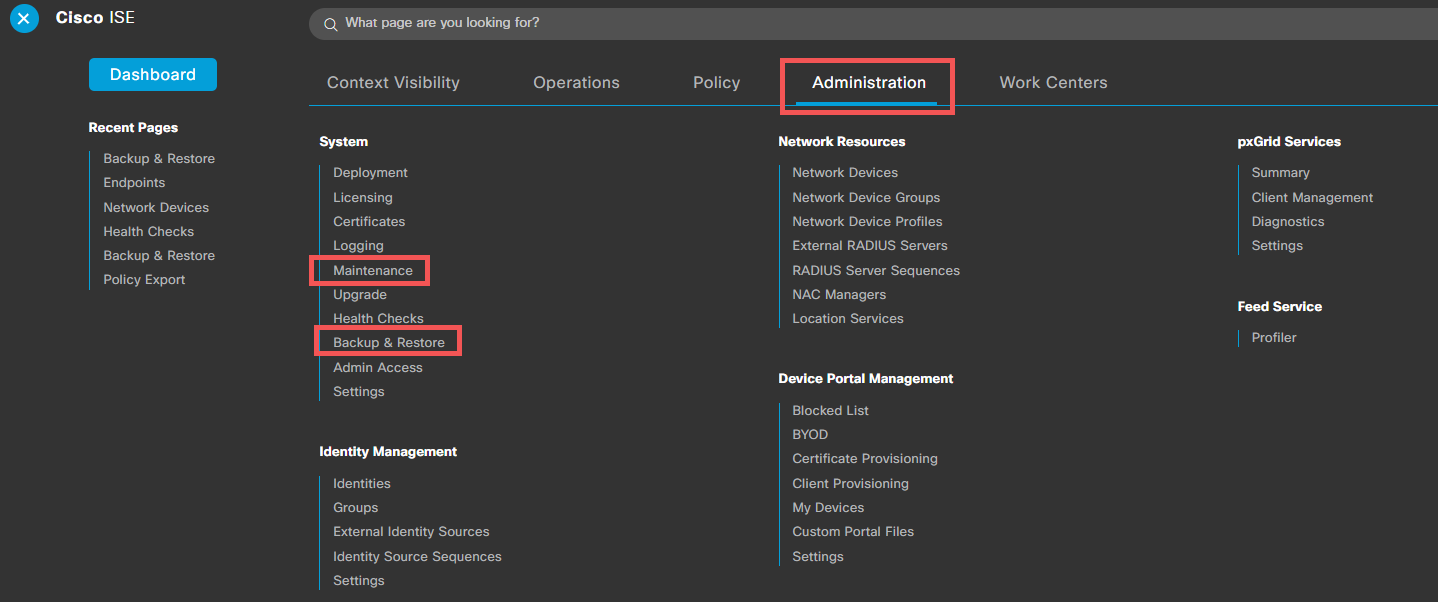Select pxGrid Client Management
Image resolution: width=1438 pixels, height=602 pixels.
[1312, 198]
